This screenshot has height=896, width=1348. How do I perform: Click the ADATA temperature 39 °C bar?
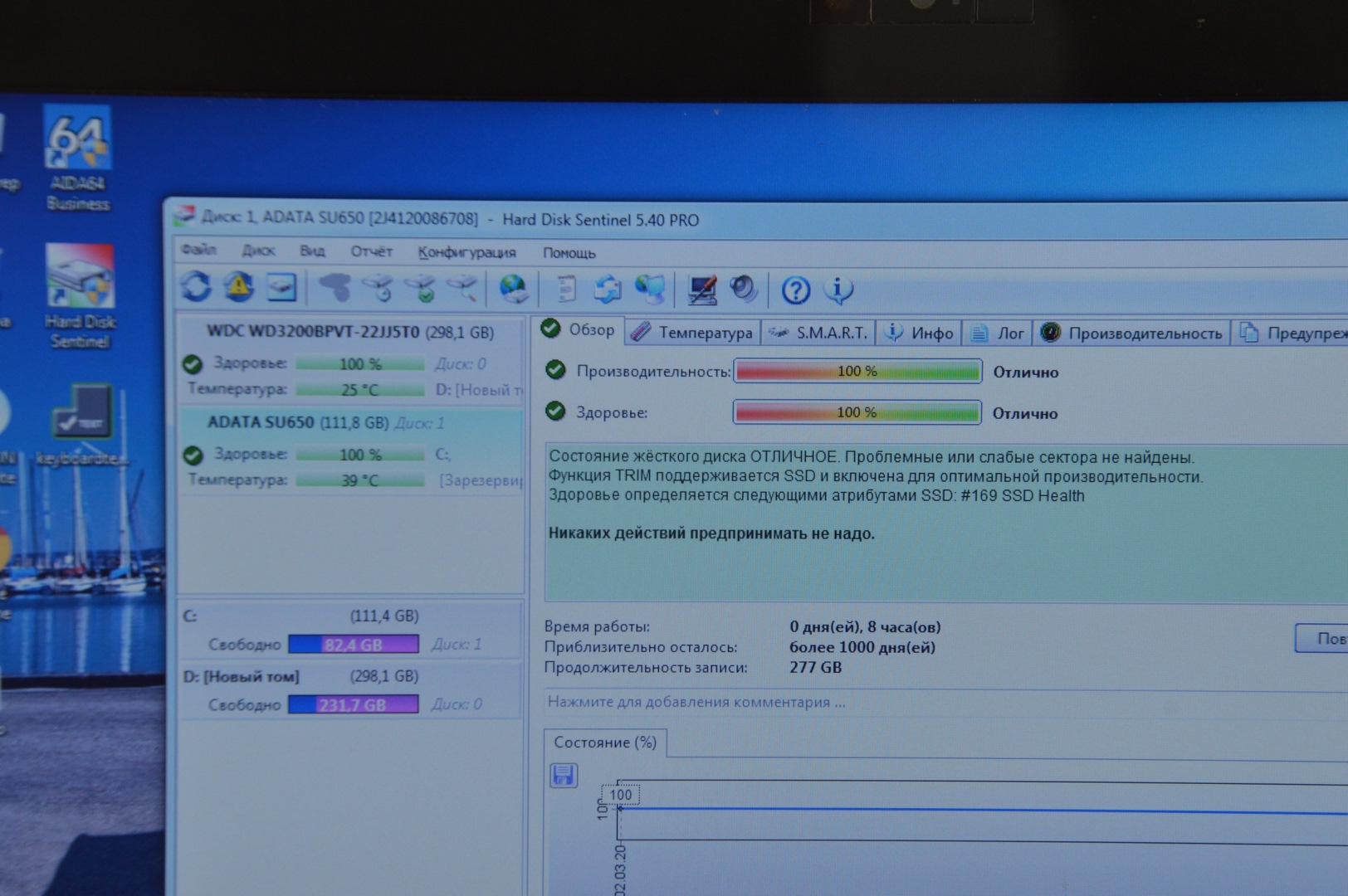pyautogui.click(x=360, y=480)
